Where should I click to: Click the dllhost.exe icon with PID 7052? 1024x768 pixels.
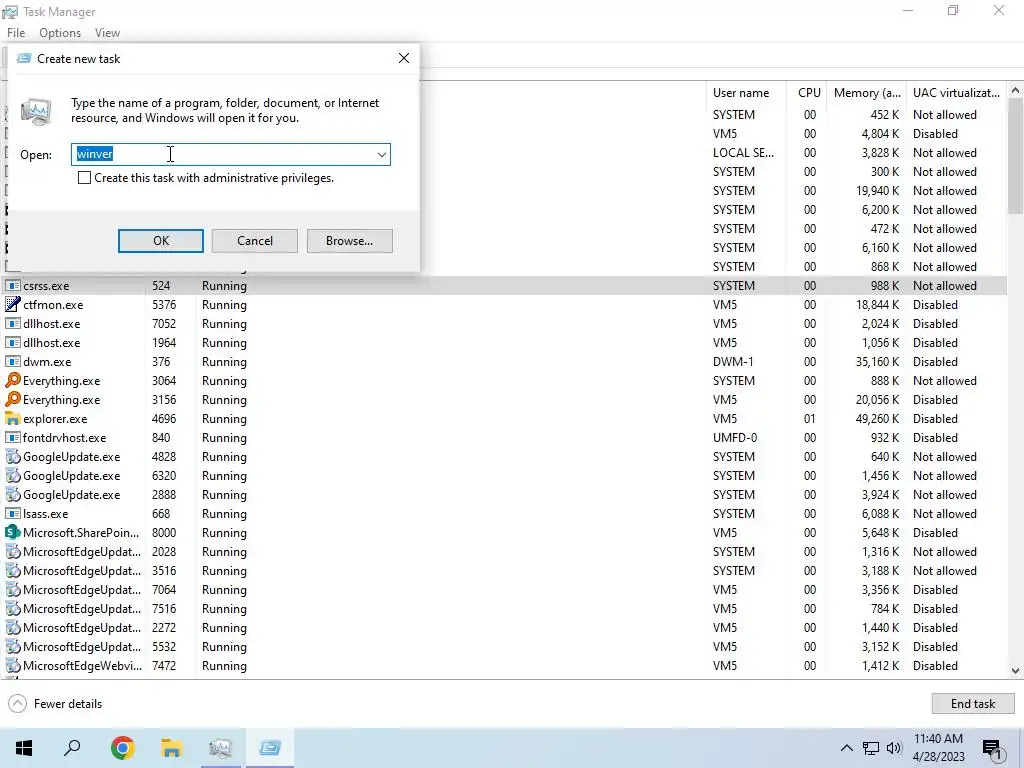point(12,323)
